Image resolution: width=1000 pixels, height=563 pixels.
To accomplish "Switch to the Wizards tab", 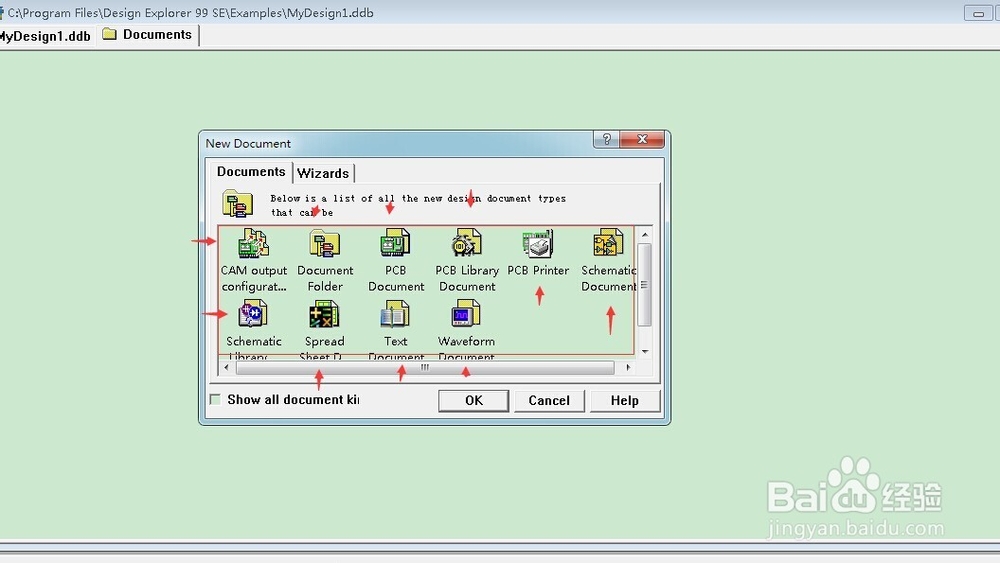I will [x=323, y=173].
